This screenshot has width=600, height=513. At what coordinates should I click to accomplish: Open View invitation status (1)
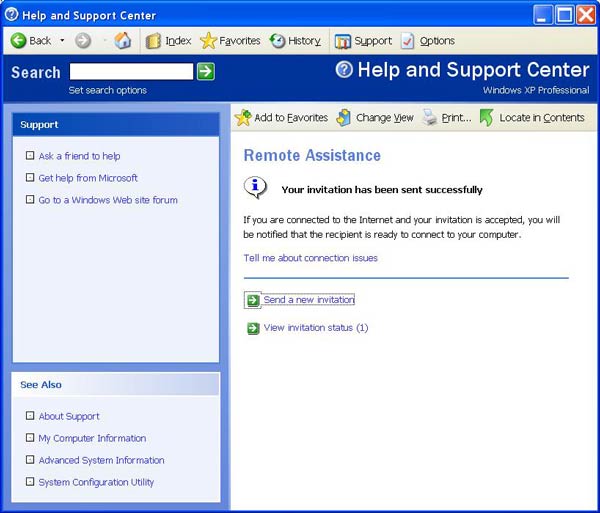[x=316, y=328]
